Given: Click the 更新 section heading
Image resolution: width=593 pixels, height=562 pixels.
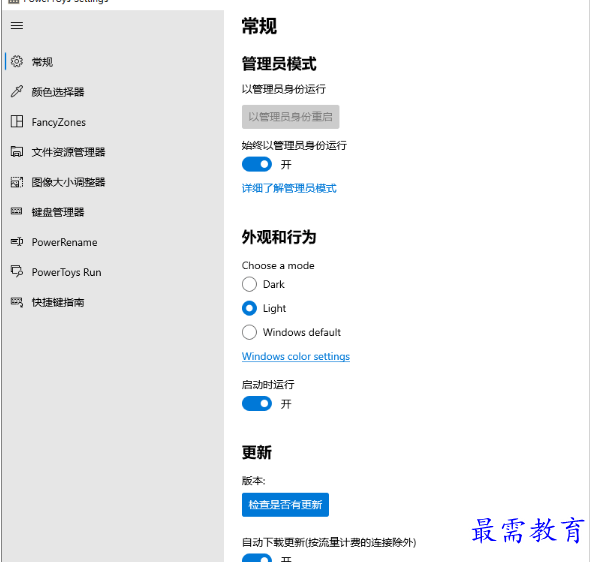Looking at the screenshot, I should [257, 452].
